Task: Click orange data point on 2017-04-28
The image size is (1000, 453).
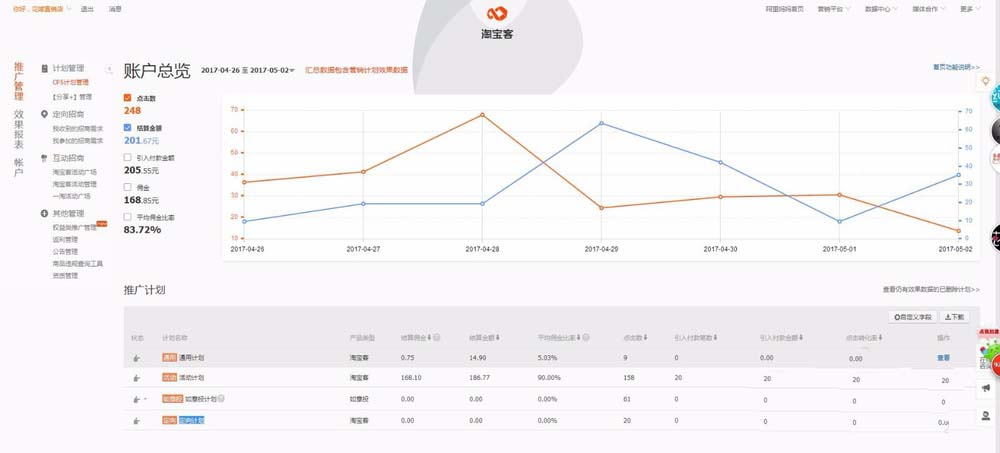Action: coord(482,115)
